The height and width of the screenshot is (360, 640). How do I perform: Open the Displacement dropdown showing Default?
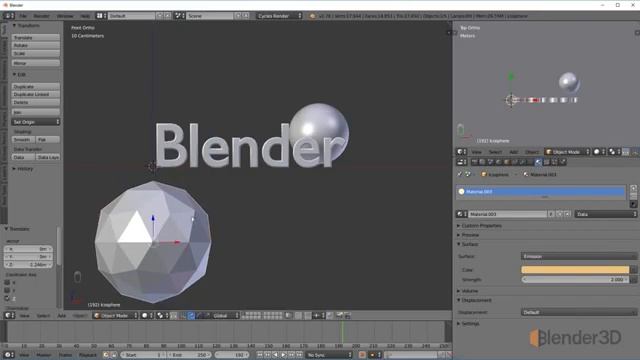[x=579, y=312]
